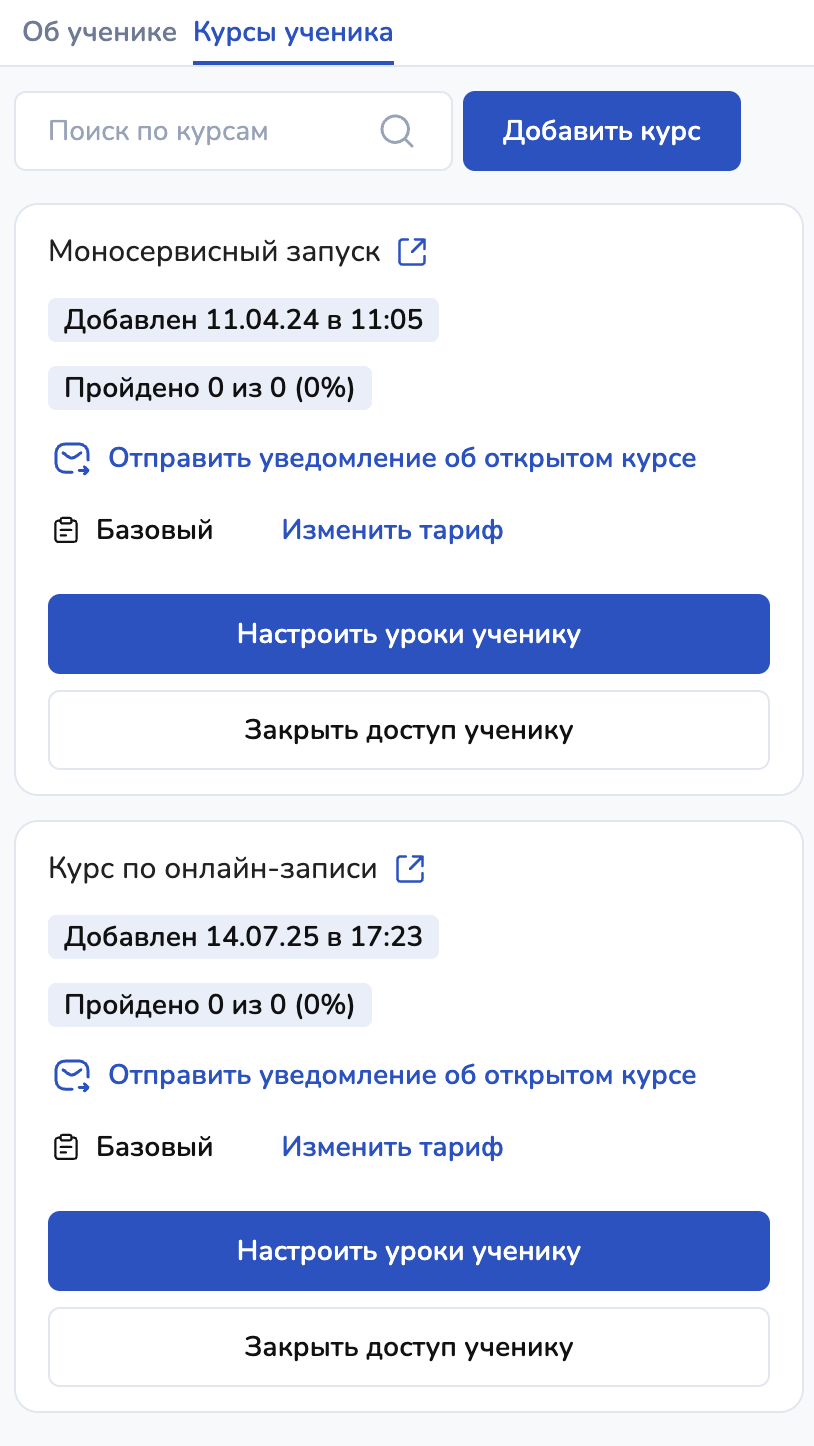Configure student lessons for Моносервисный запуск
The image size is (814, 1446).
(x=408, y=634)
